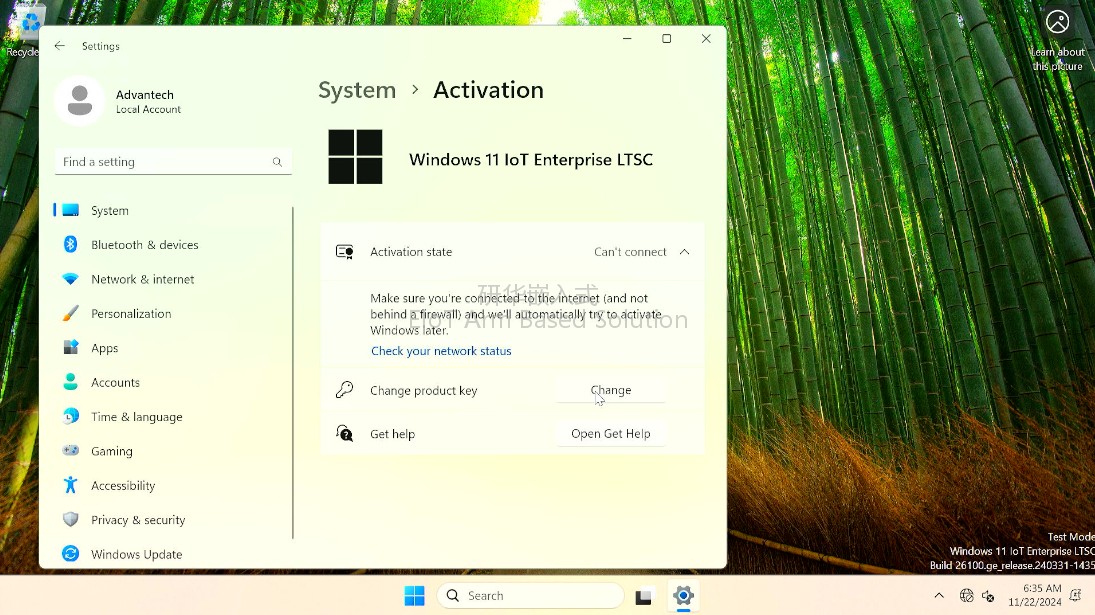Go to System in the breadcrumb
The height and width of the screenshot is (615, 1095).
coord(357,90)
